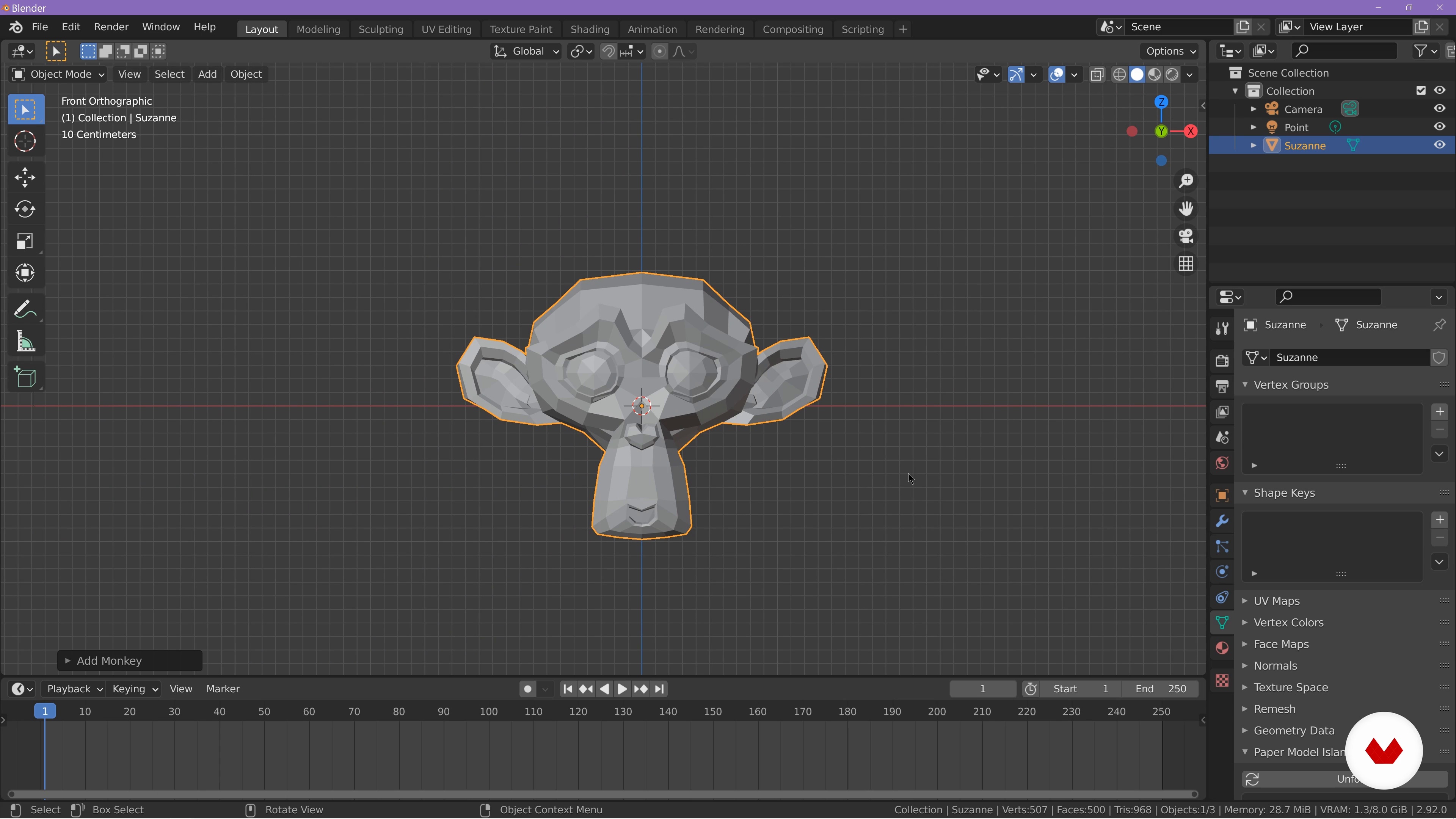Select the Transform tool

25,273
